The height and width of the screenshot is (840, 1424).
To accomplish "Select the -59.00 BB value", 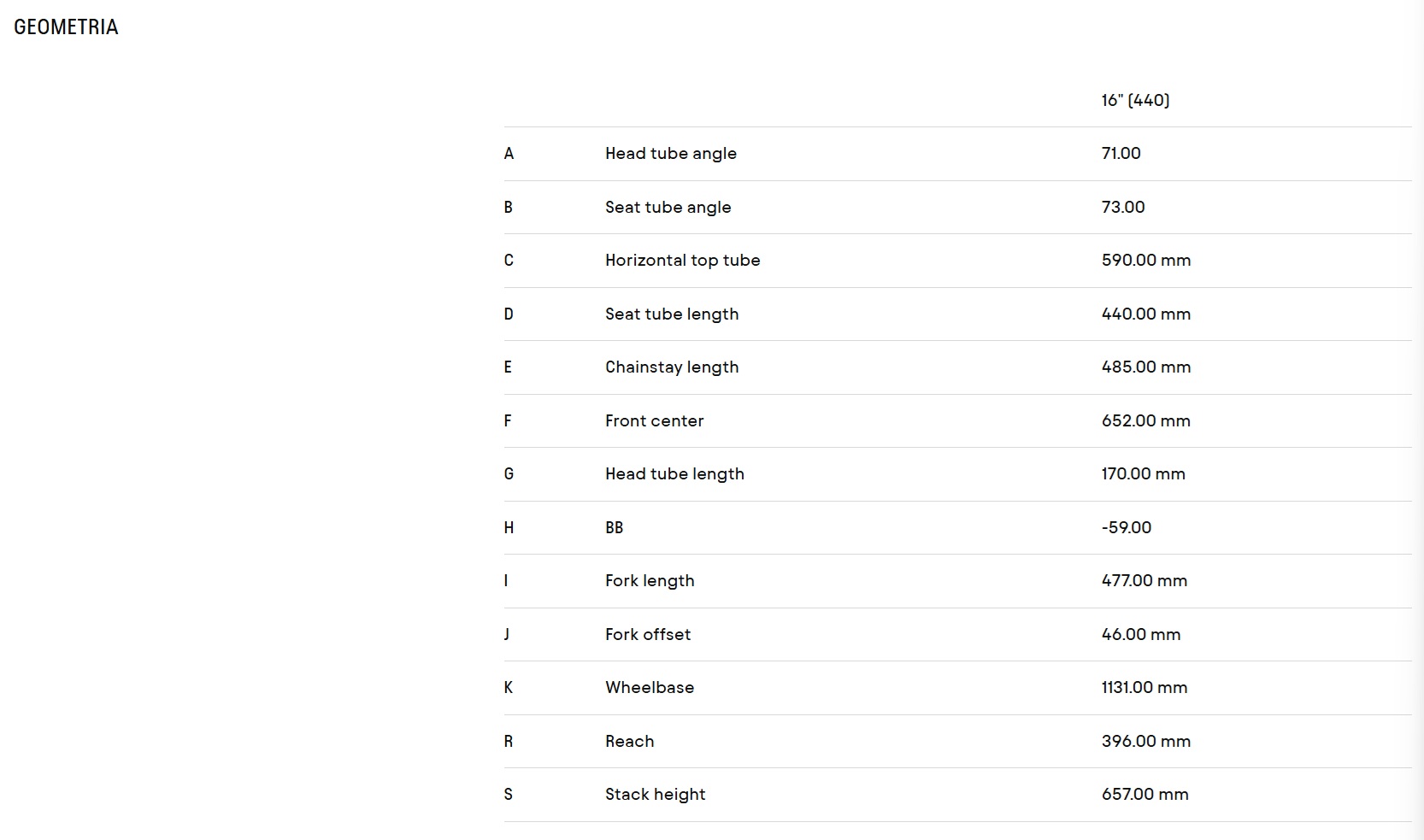I will (x=1127, y=527).
